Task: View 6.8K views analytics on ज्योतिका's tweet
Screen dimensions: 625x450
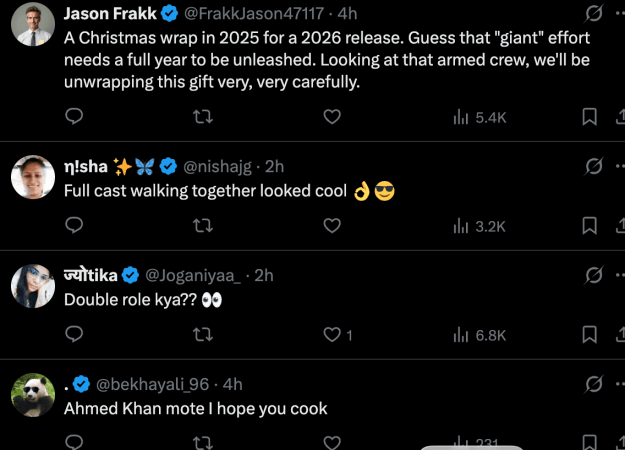Action: tap(480, 335)
